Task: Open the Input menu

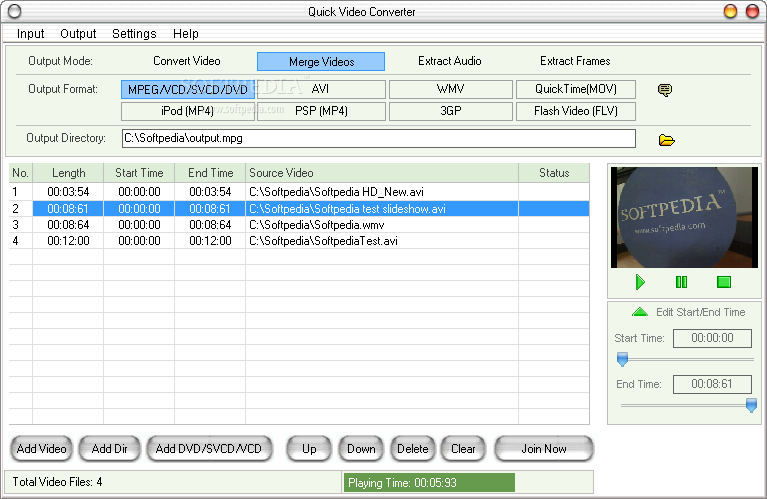Action: (x=30, y=34)
